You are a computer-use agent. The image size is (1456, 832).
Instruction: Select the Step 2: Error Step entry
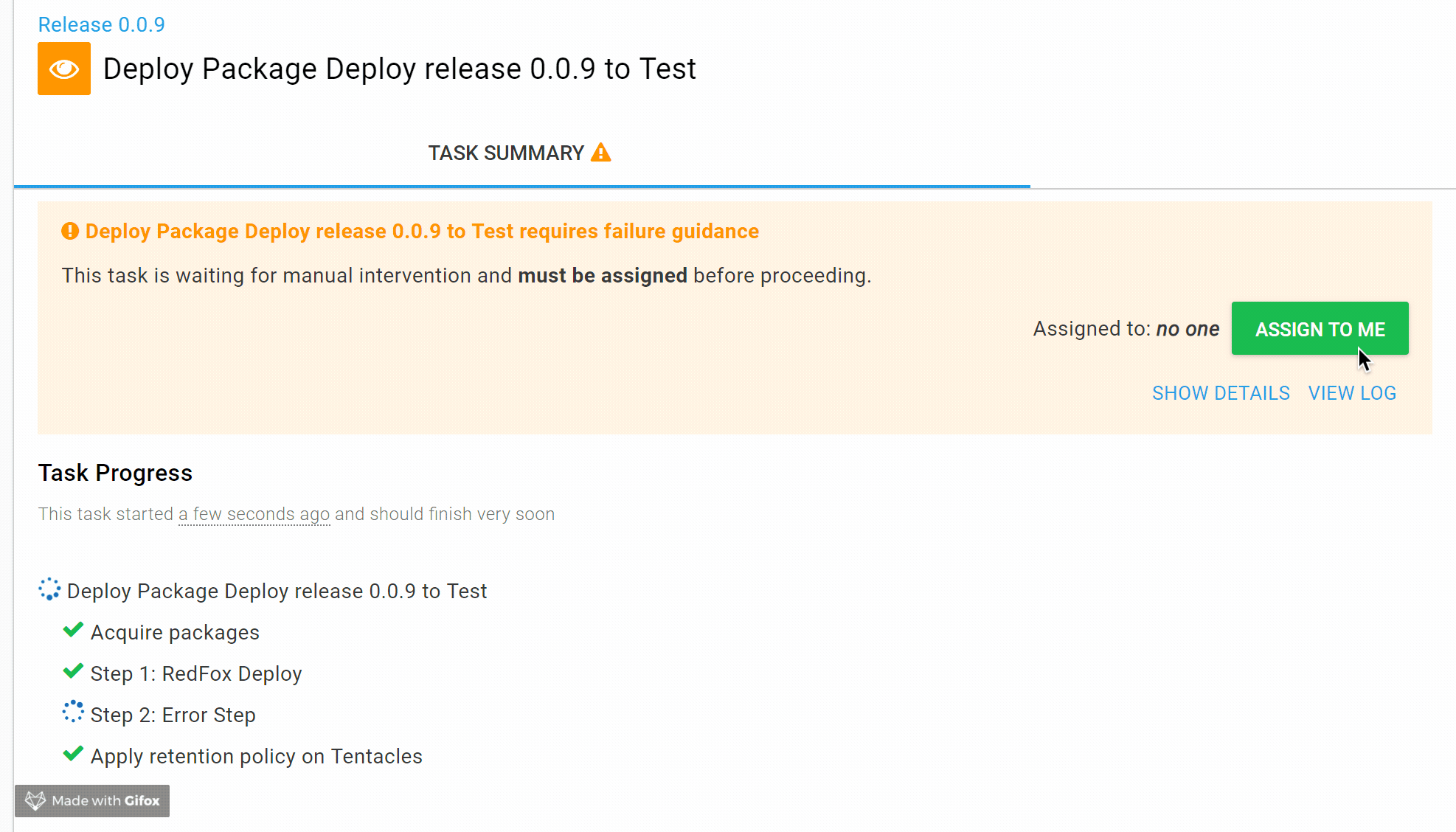click(173, 714)
